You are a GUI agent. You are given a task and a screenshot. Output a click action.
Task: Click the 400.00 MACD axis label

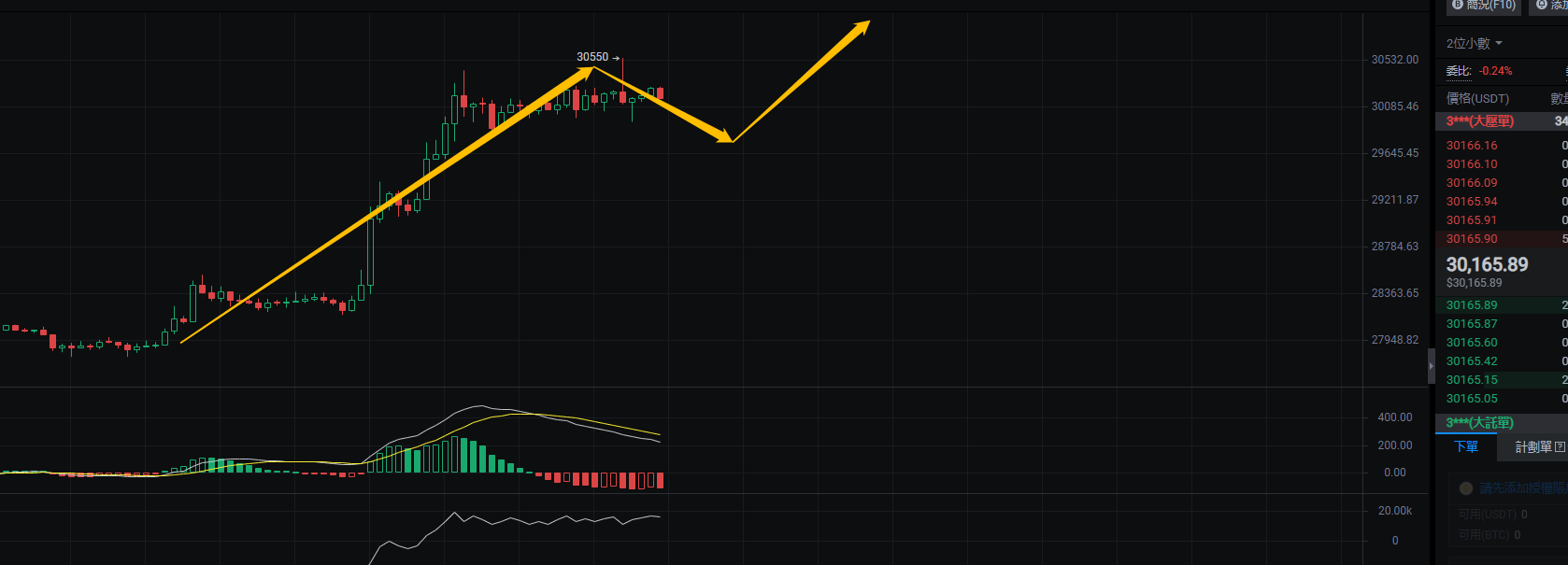1395,417
